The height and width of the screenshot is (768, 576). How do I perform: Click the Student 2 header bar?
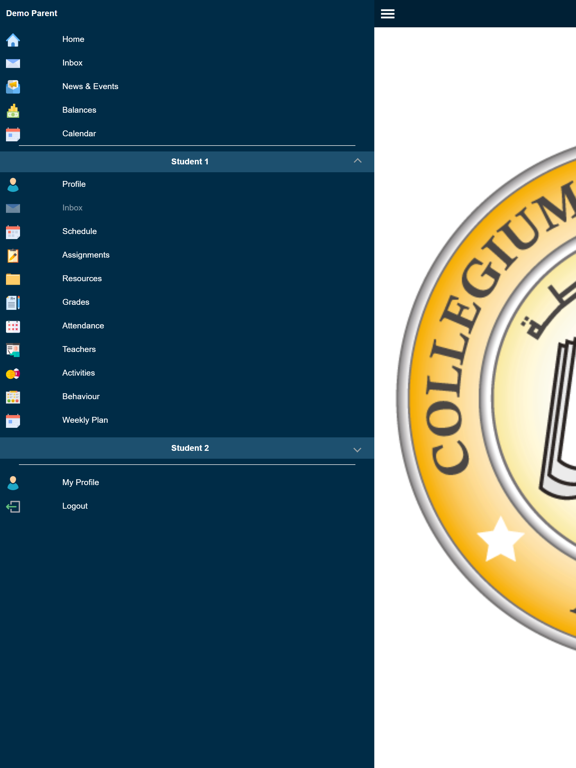[187, 448]
